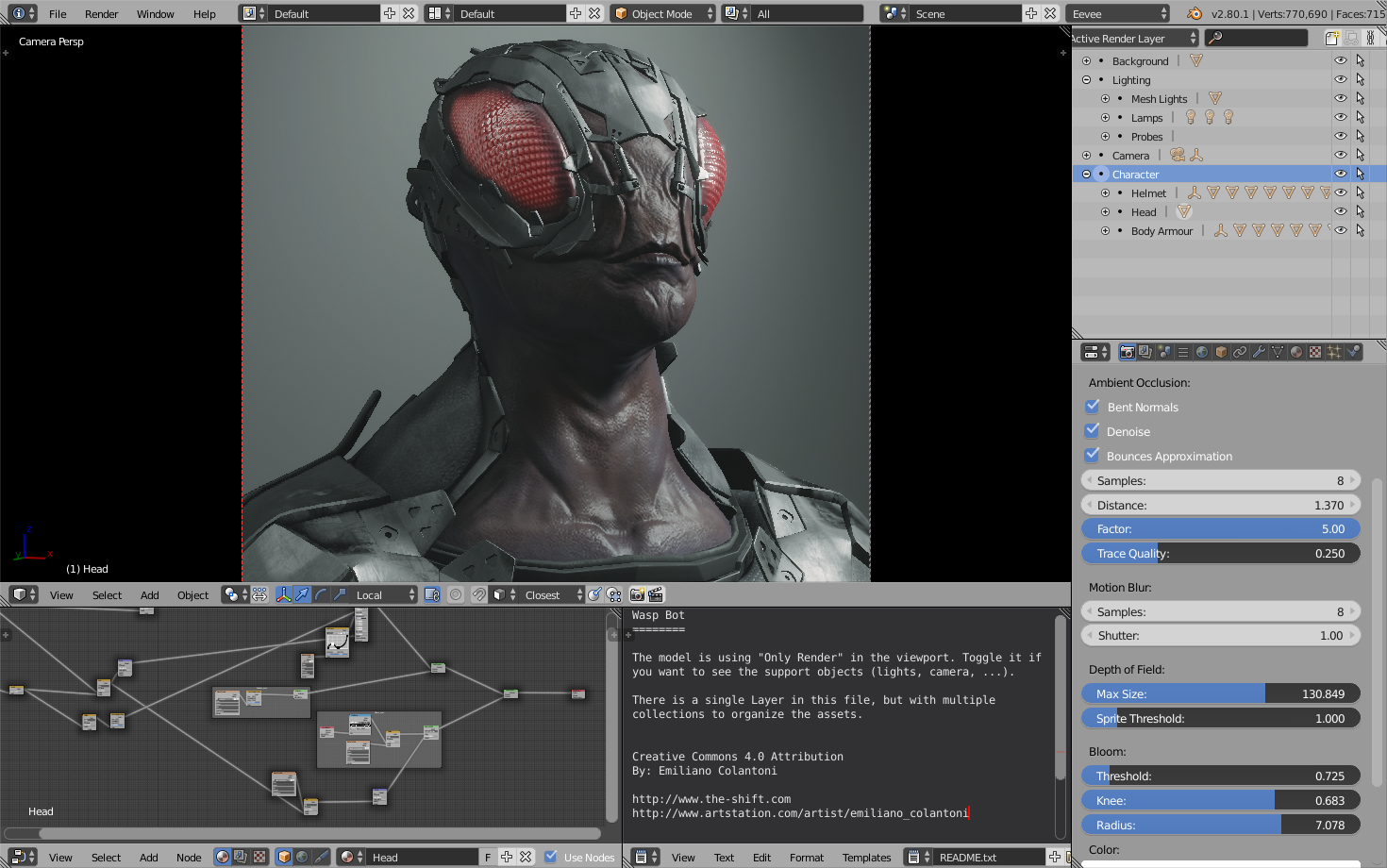Select the Material properties sphere icon
The width and height of the screenshot is (1387, 868).
(1296, 351)
